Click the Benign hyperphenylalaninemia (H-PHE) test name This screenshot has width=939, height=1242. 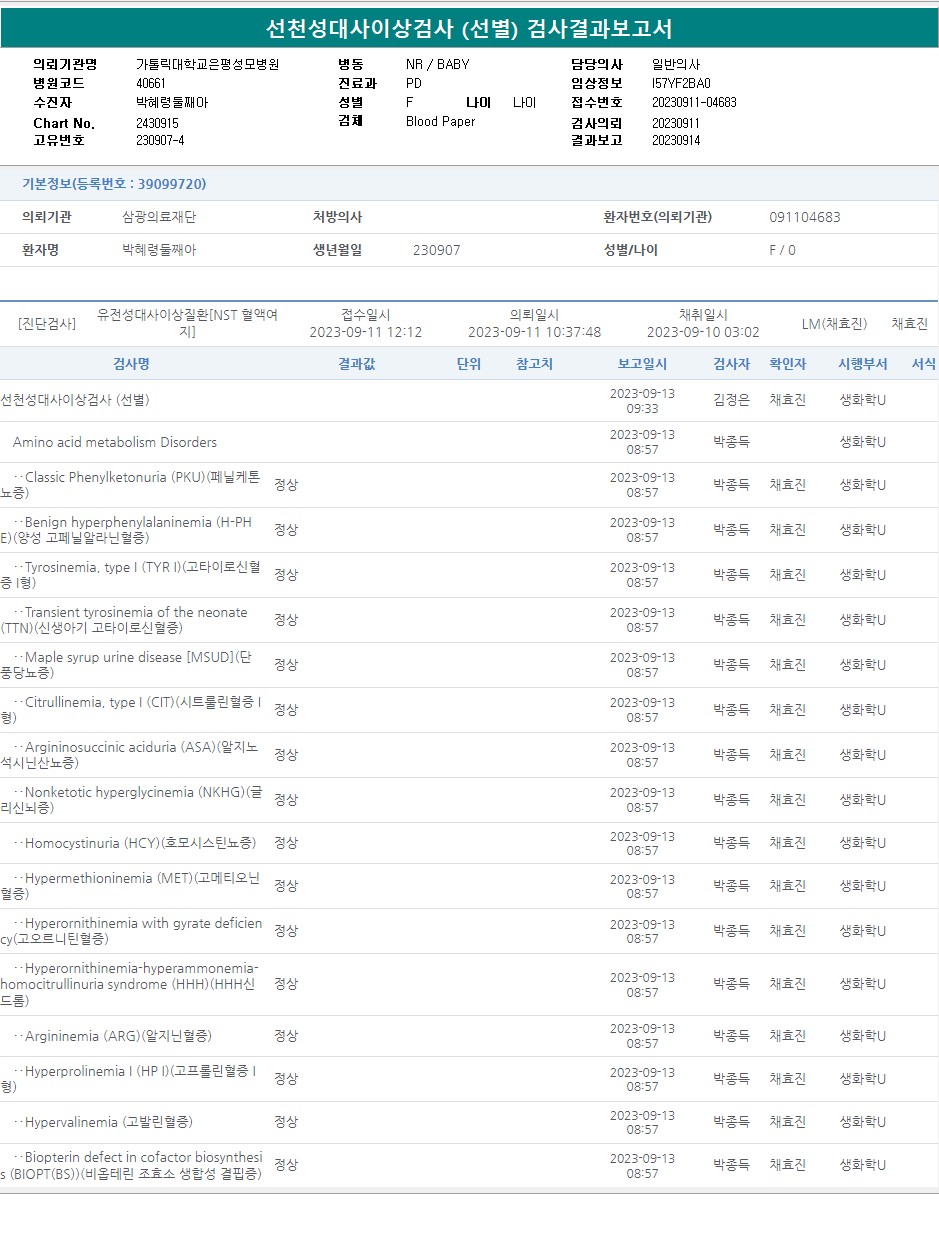pos(126,530)
